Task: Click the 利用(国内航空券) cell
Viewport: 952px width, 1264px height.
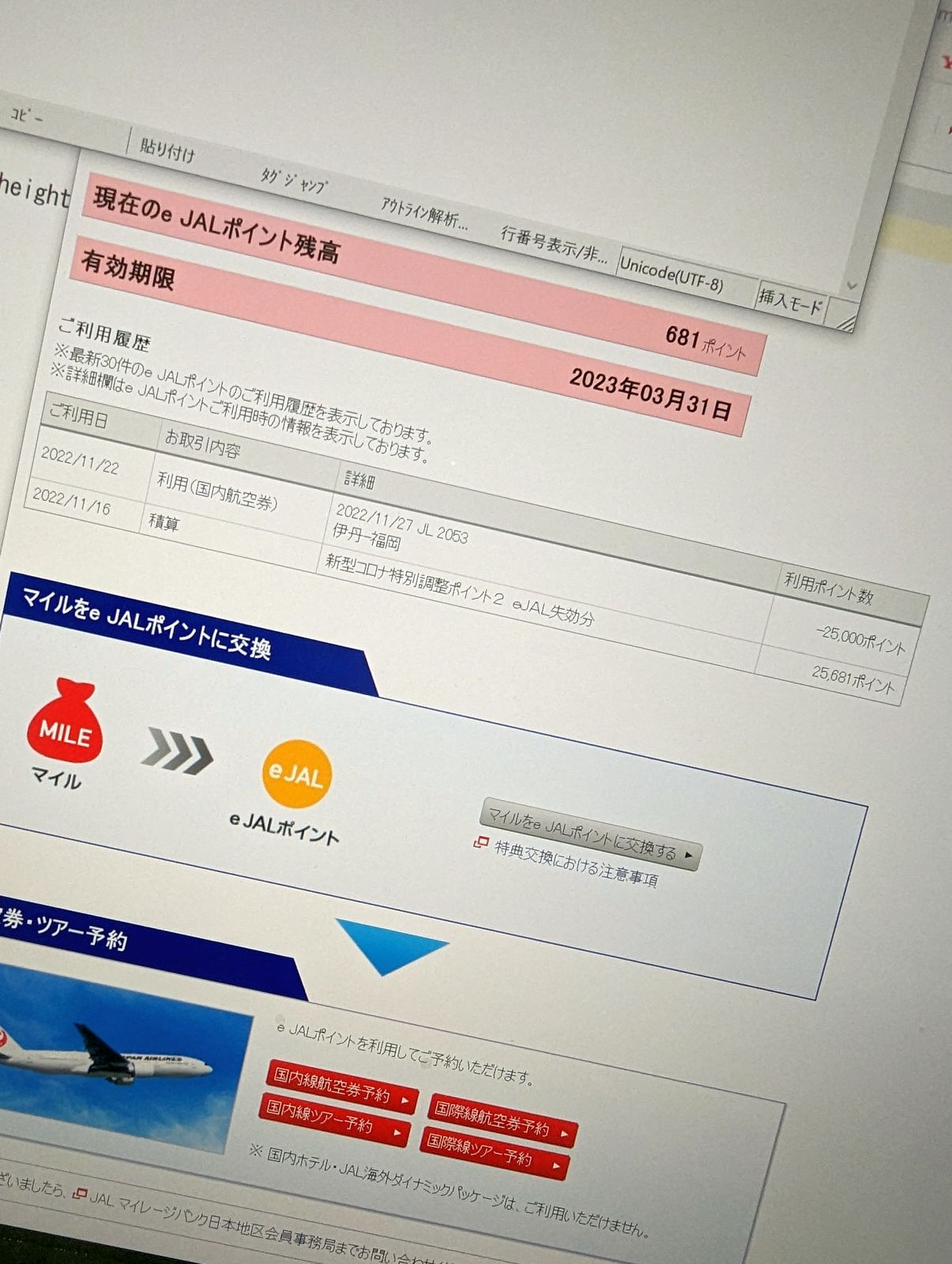Action: pyautogui.click(x=217, y=491)
